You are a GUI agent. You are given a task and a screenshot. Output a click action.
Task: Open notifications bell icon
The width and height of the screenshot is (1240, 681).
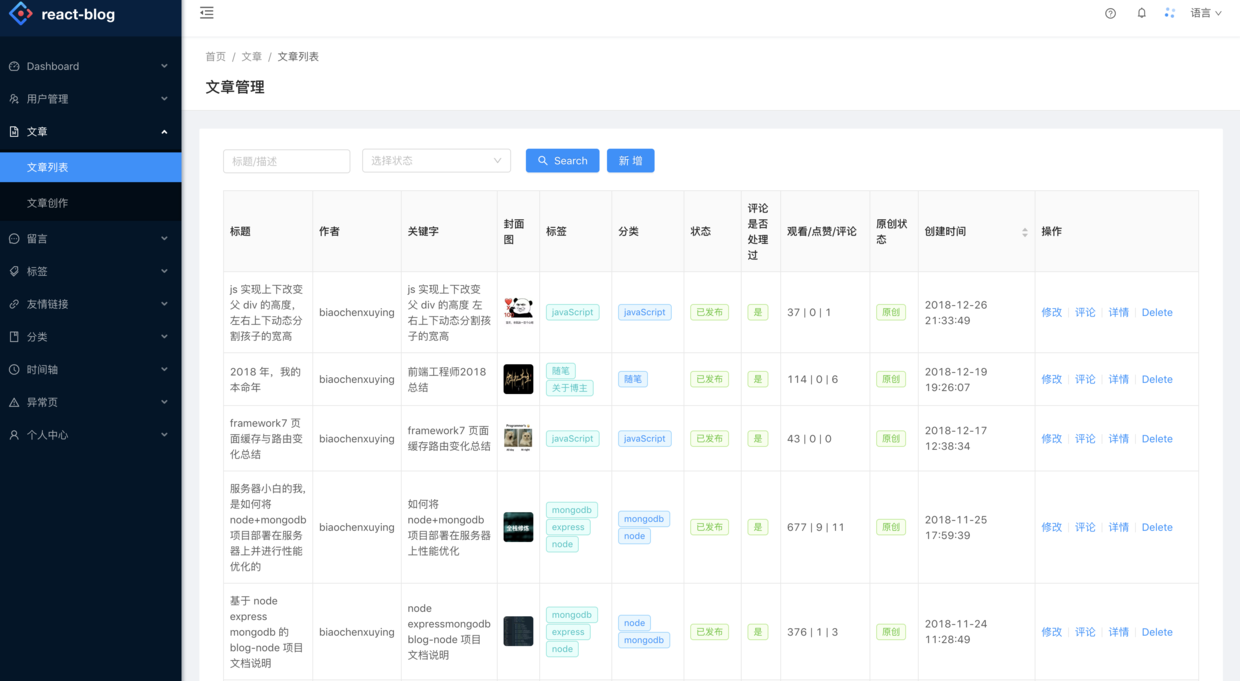1141,14
